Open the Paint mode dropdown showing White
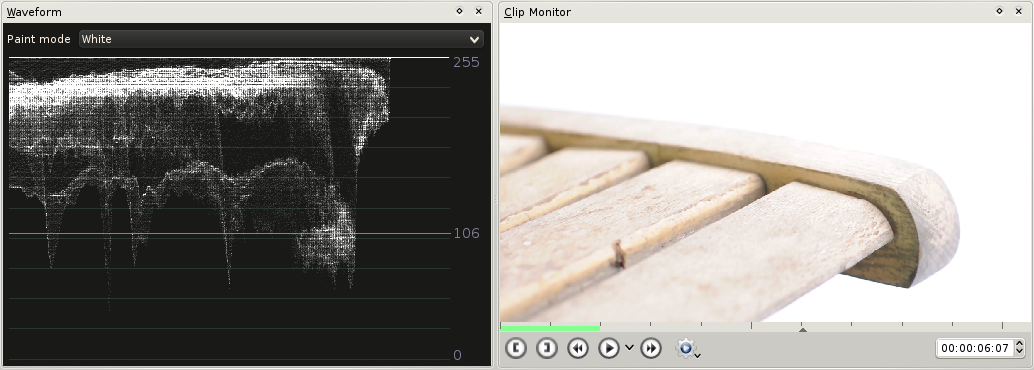Screen dimensions: 1034x370 pos(281,39)
